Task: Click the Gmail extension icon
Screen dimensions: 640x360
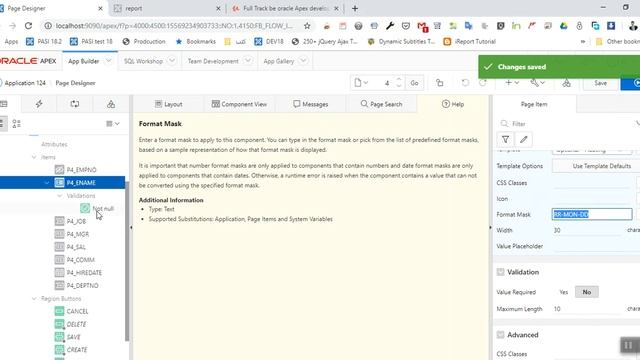Action: pyautogui.click(x=422, y=26)
